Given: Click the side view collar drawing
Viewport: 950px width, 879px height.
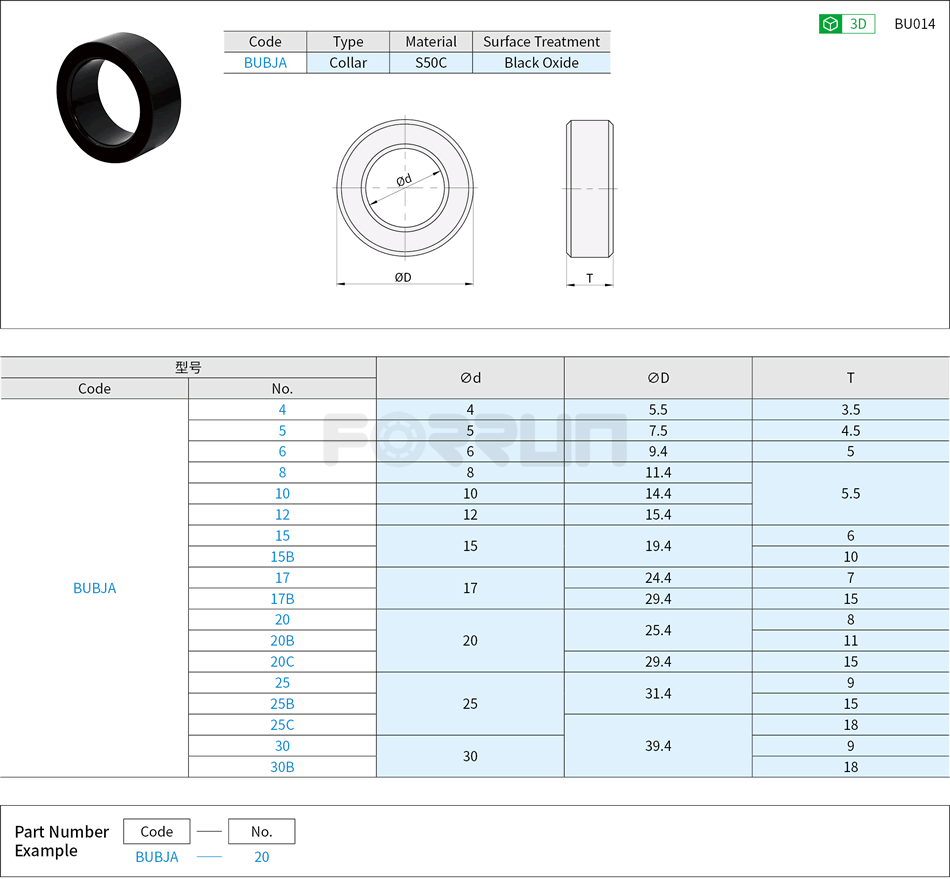Looking at the screenshot, I should (x=590, y=188).
